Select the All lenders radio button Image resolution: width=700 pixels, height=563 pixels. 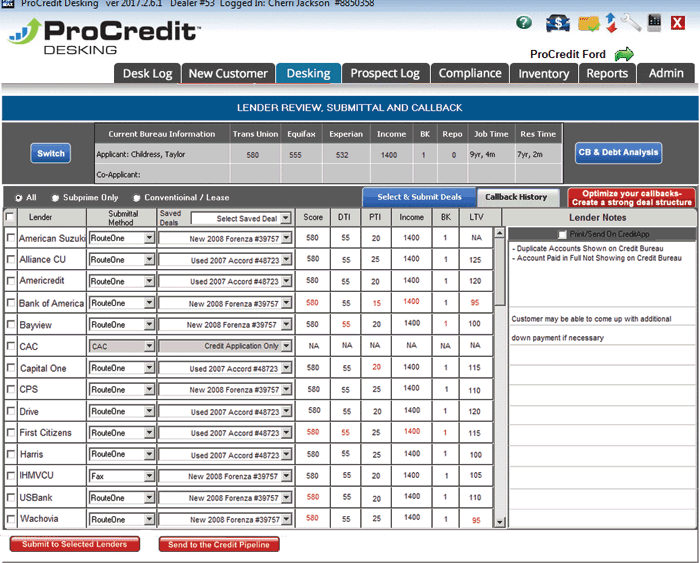pos(18,198)
